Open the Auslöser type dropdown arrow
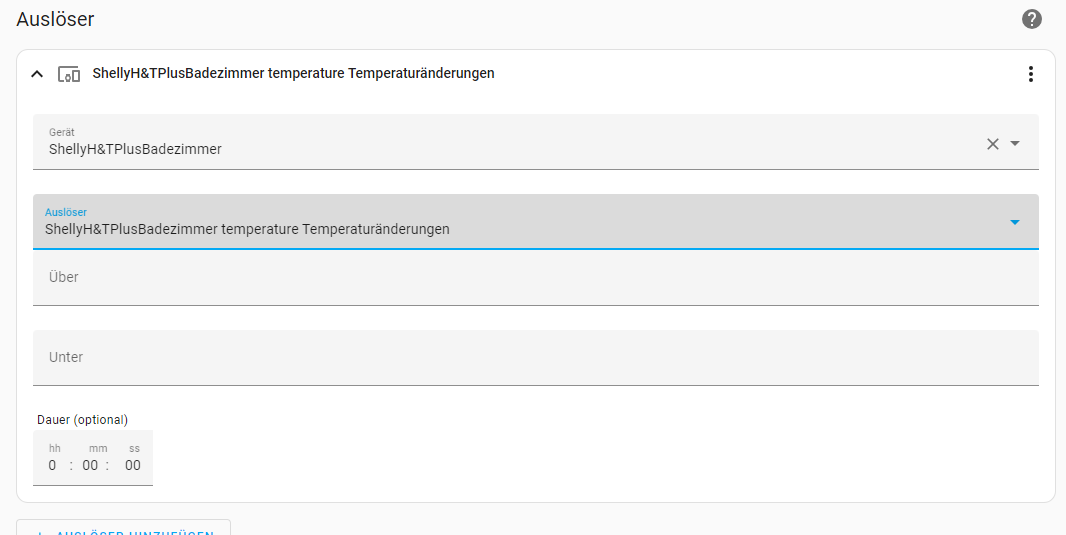This screenshot has height=535, width=1066. tap(1015, 222)
